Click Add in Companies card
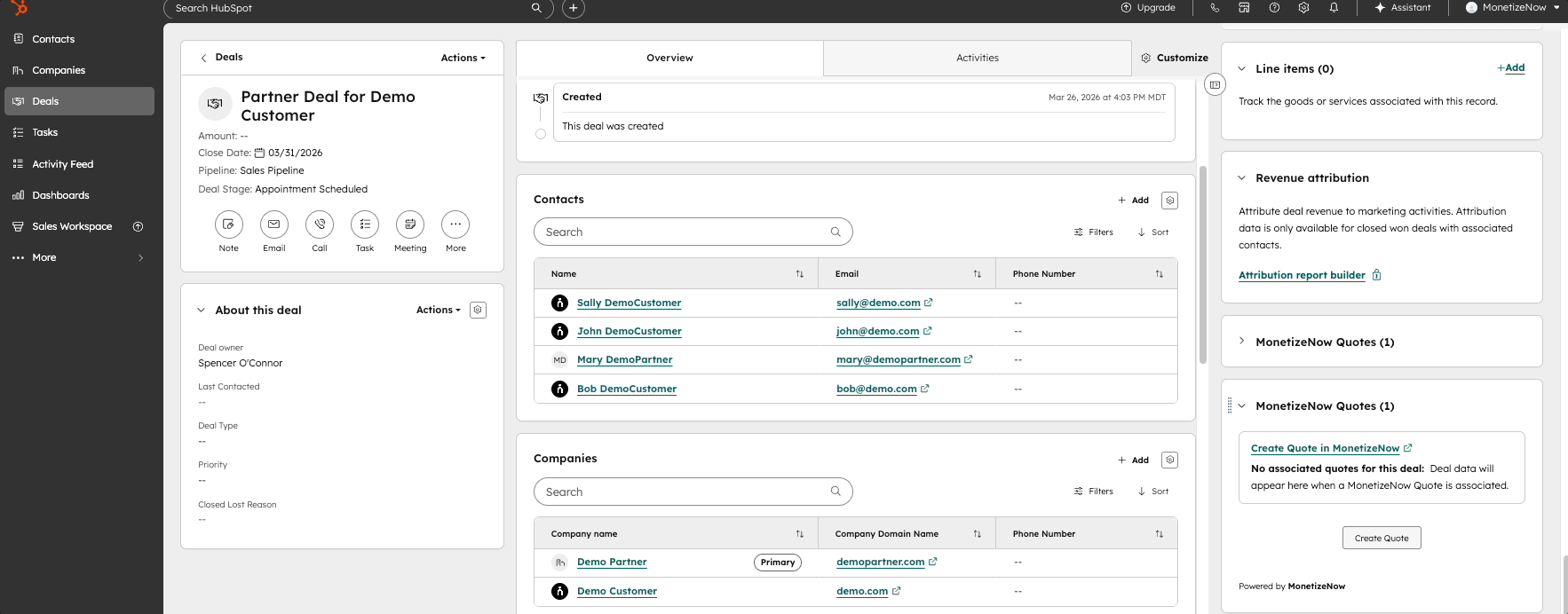This screenshot has width=1568, height=614. click(x=1134, y=460)
